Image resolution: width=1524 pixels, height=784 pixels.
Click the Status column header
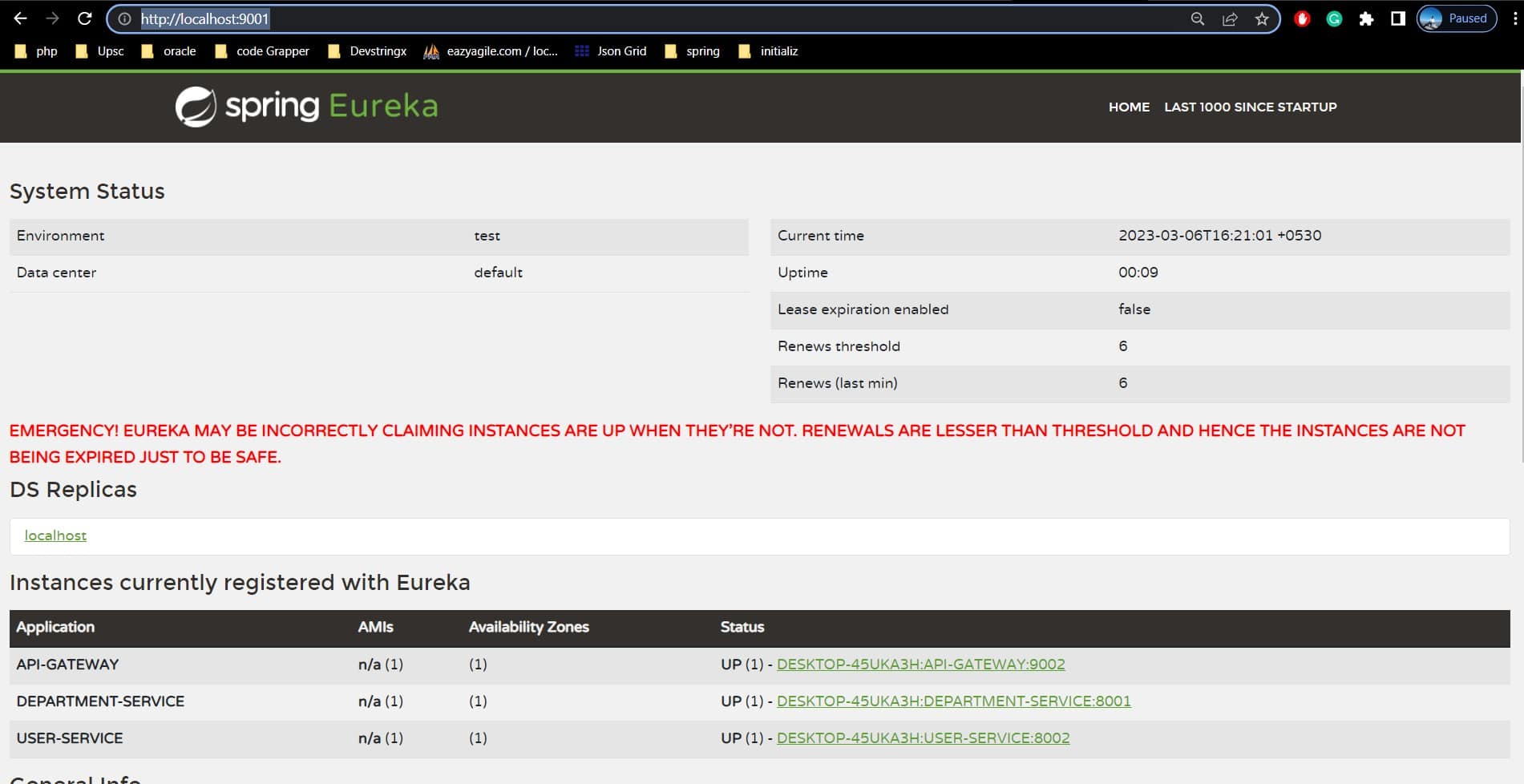pos(742,627)
